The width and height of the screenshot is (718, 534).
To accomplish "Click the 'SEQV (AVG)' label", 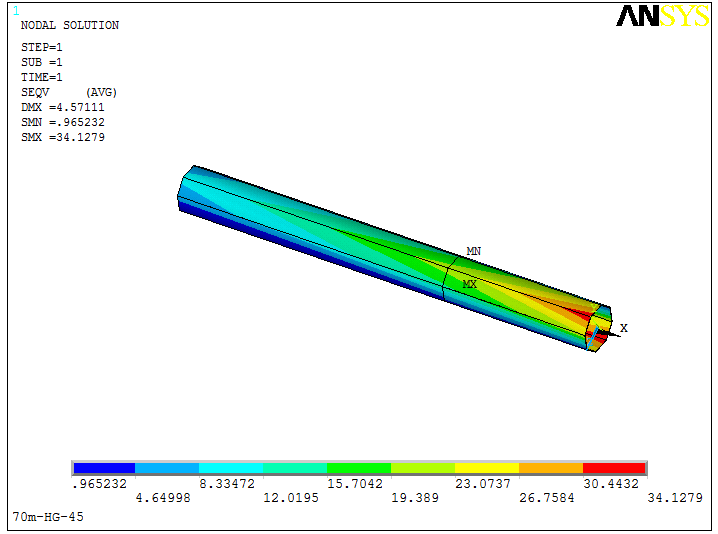I will (69, 93).
